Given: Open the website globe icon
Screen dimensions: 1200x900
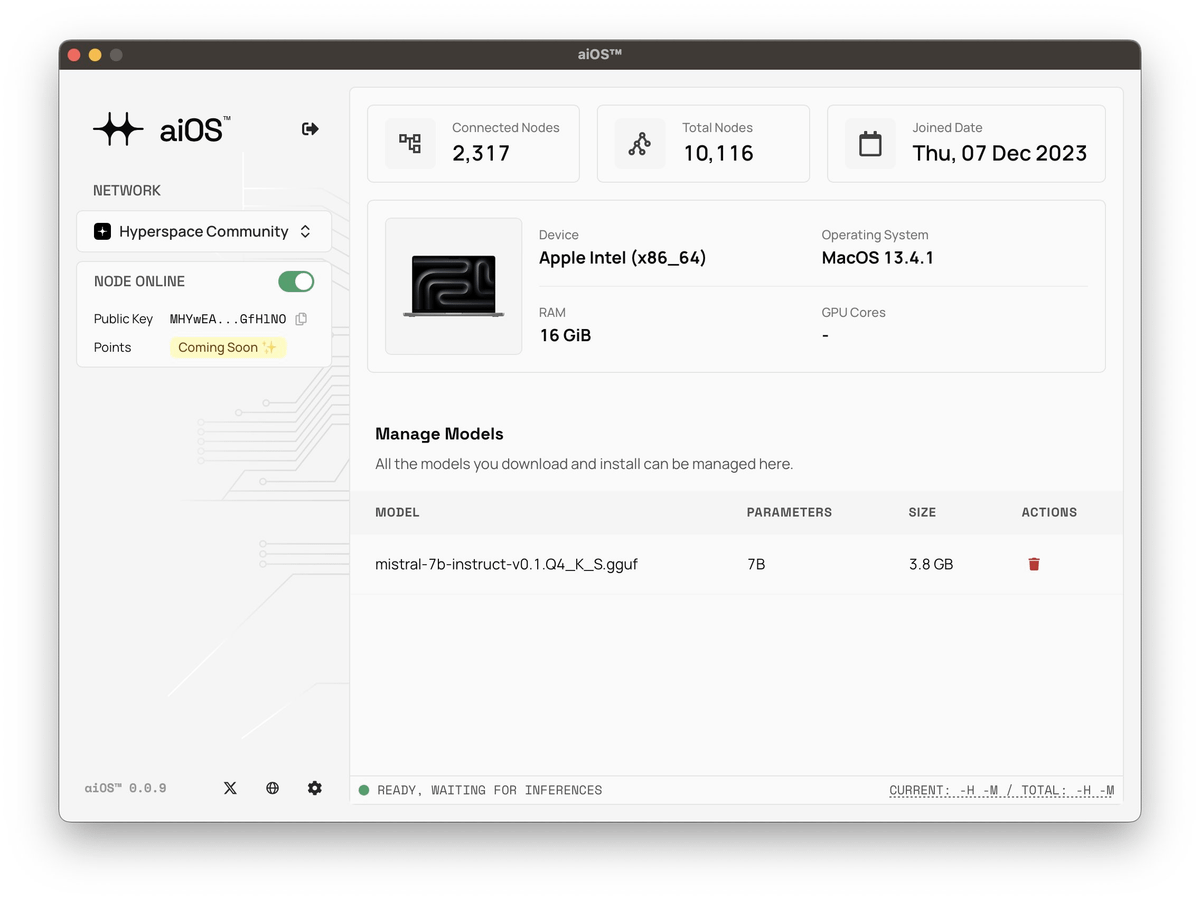Looking at the screenshot, I should [x=272, y=788].
